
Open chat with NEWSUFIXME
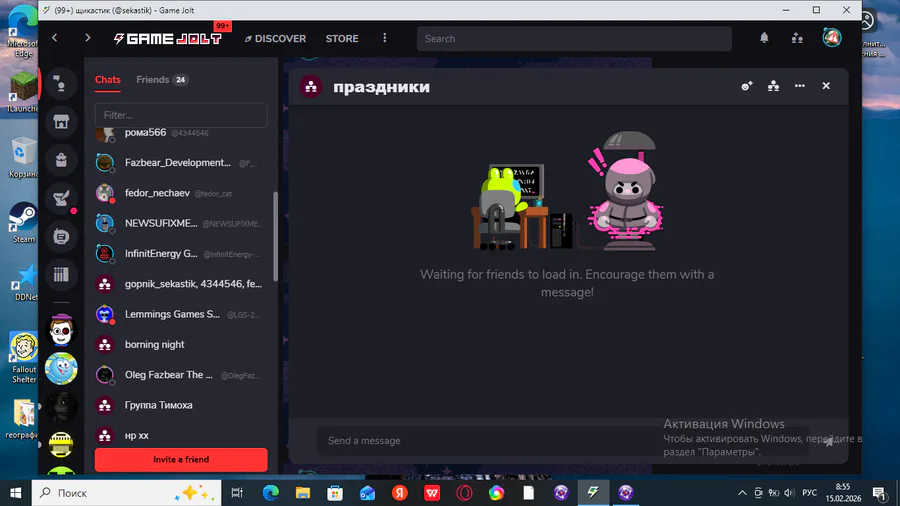click(x=181, y=224)
